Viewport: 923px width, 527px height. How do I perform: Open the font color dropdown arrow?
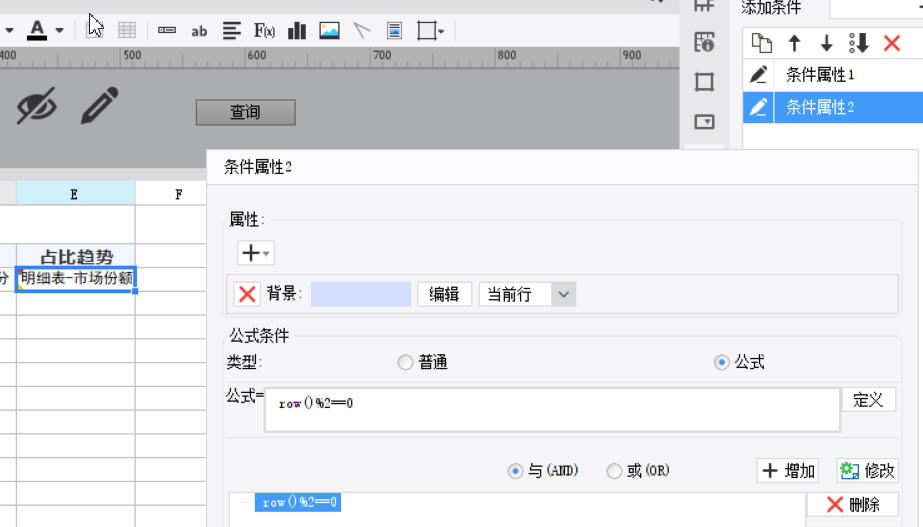click(59, 30)
